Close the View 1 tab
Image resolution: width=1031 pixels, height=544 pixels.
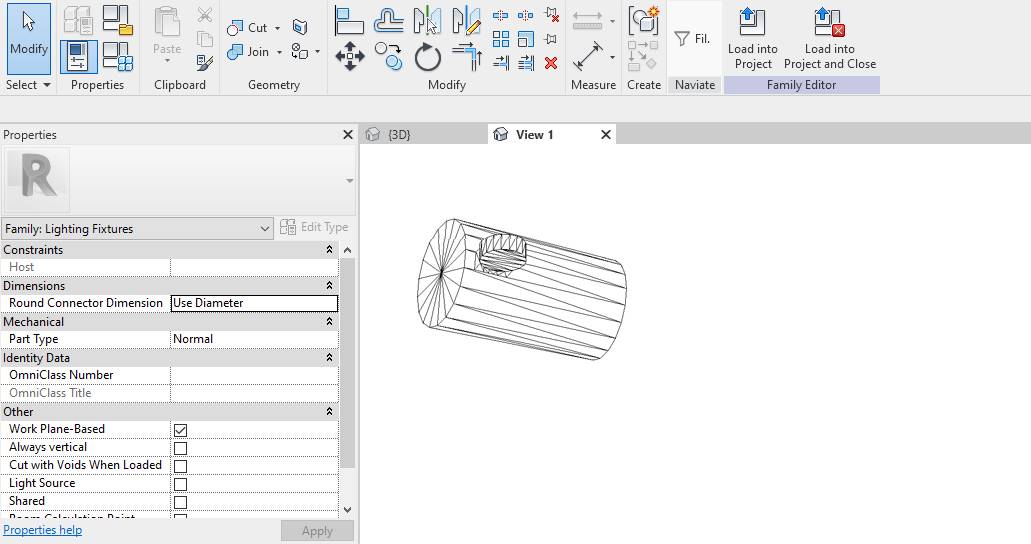pos(606,135)
